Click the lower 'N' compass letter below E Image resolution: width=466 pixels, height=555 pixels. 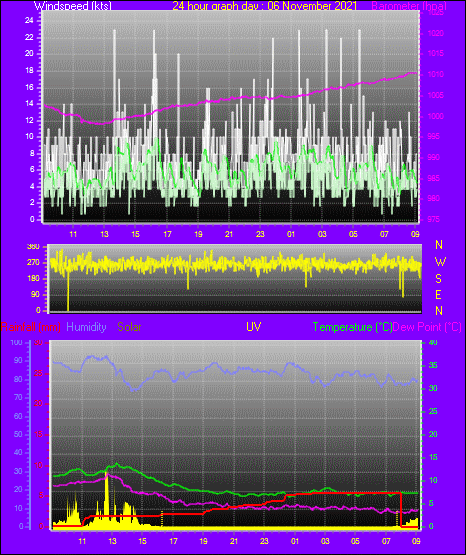(x=439, y=310)
